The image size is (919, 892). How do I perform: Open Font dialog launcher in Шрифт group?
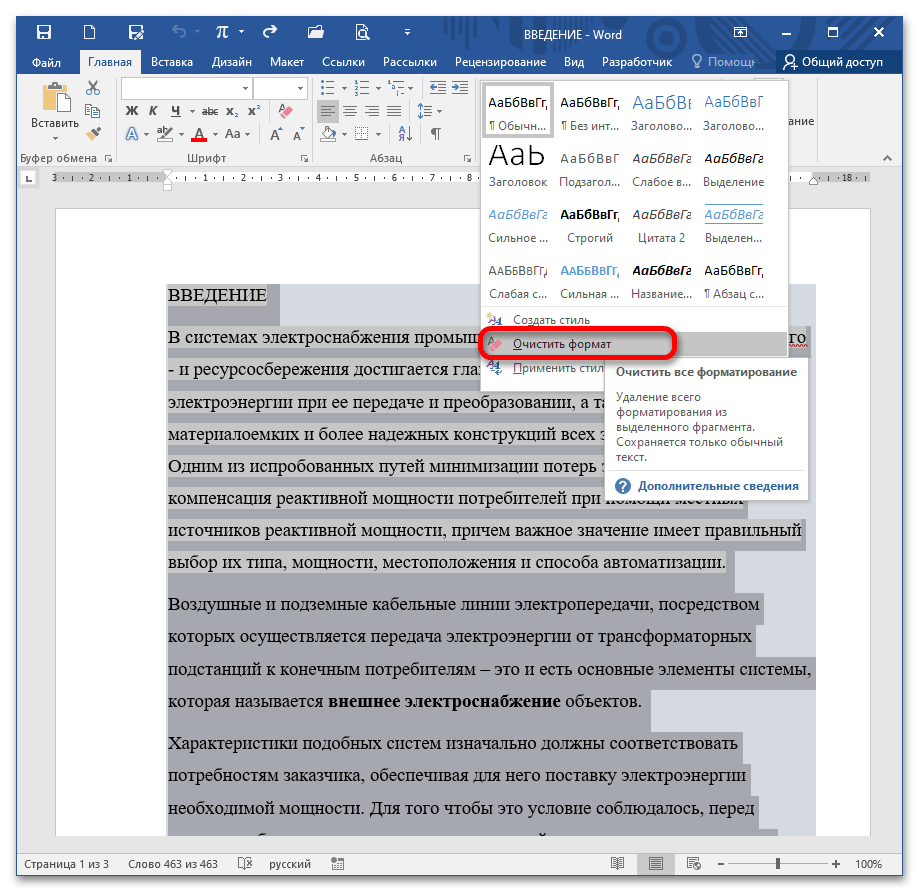click(x=304, y=158)
